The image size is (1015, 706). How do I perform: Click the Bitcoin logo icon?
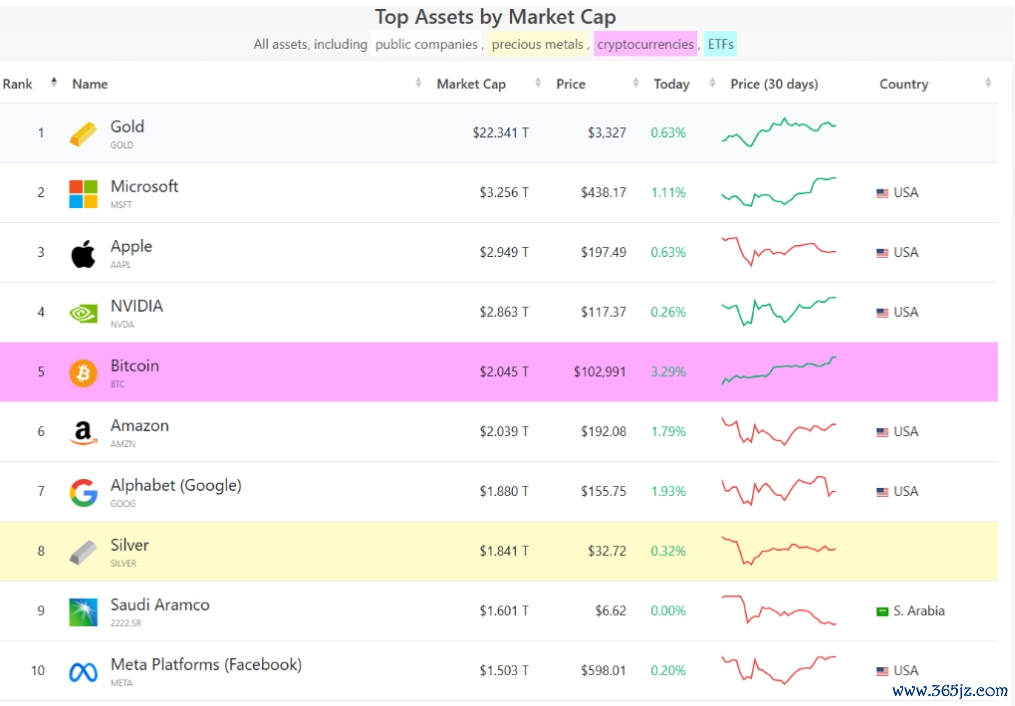[83, 373]
